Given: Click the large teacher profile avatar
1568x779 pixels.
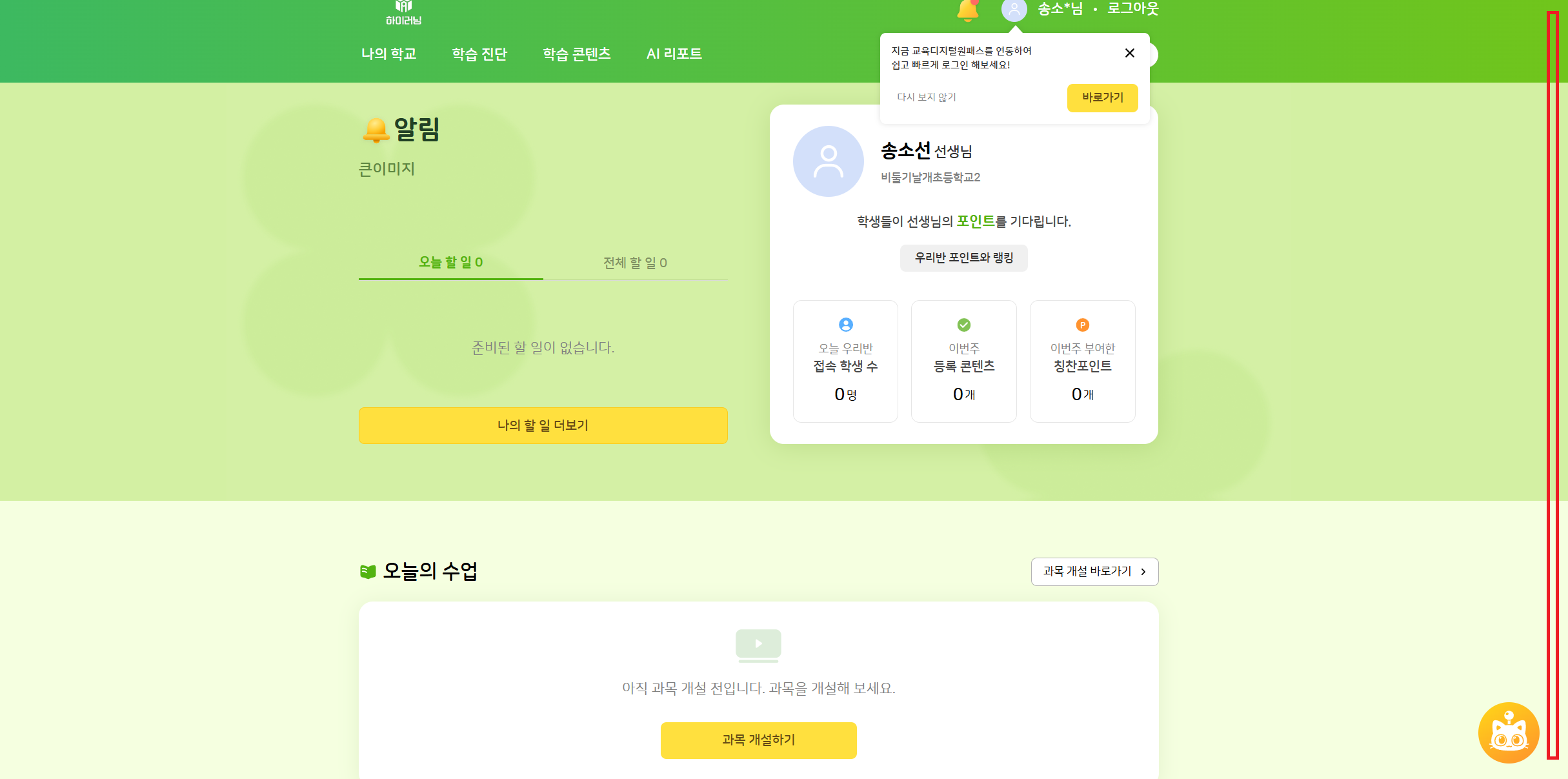Looking at the screenshot, I should [828, 161].
